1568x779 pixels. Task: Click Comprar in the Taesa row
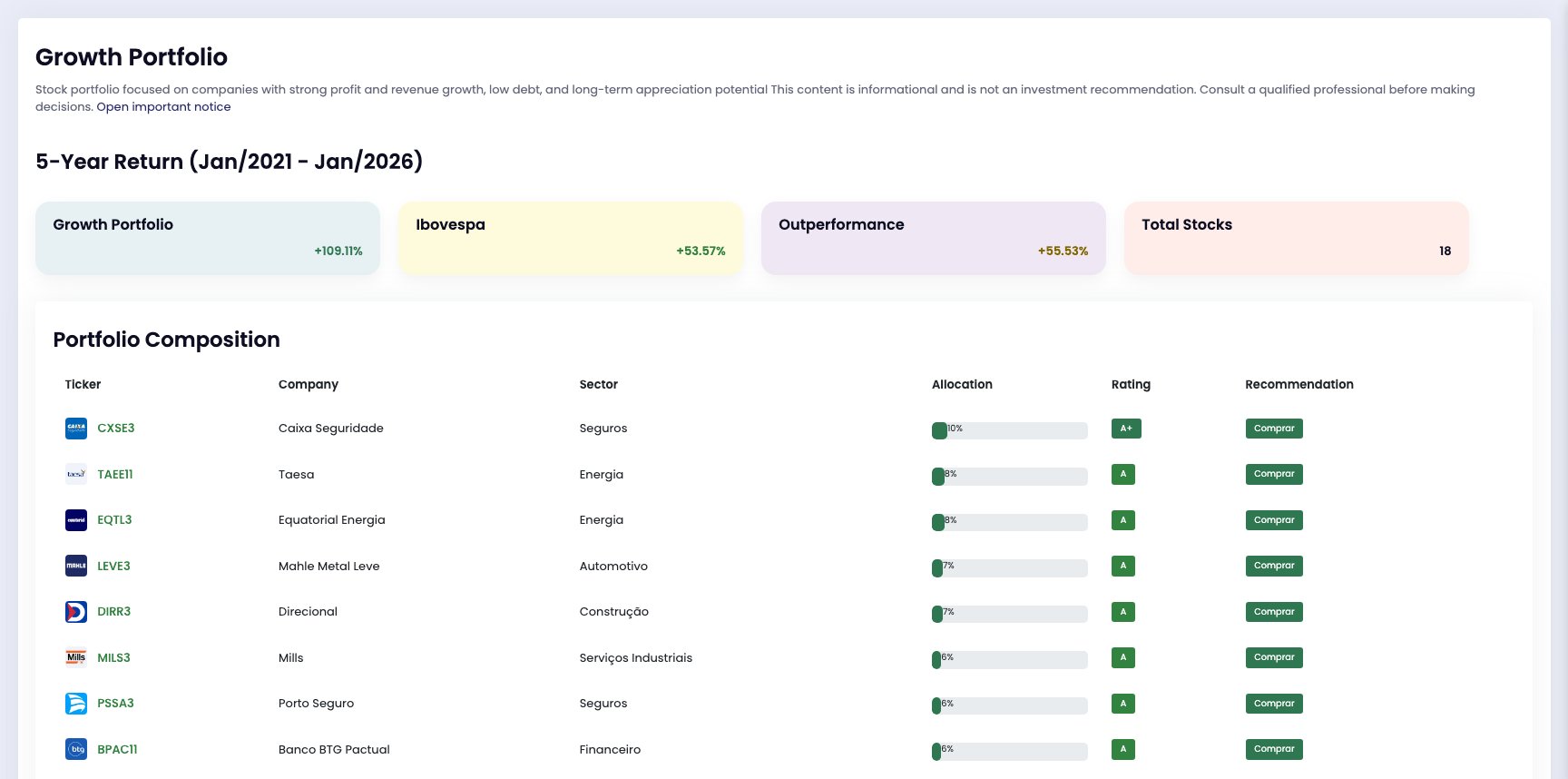click(1274, 474)
